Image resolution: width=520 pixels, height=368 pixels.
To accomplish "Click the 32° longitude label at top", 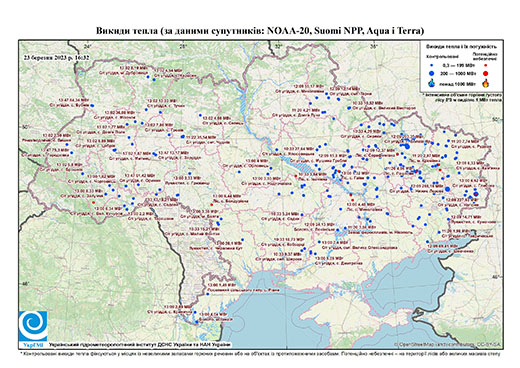I will click(278, 46).
